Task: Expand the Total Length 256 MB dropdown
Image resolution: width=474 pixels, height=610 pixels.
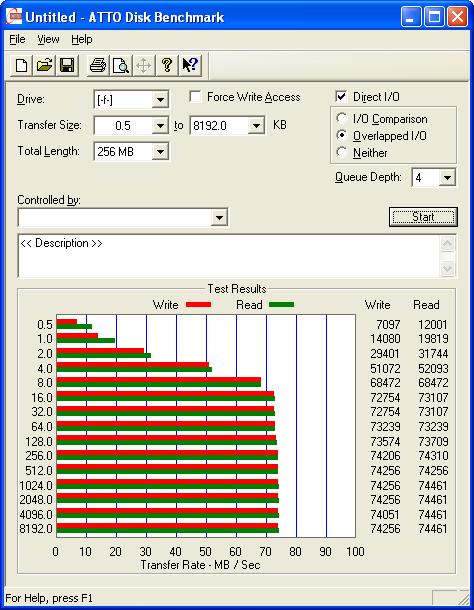Action: (x=160, y=152)
